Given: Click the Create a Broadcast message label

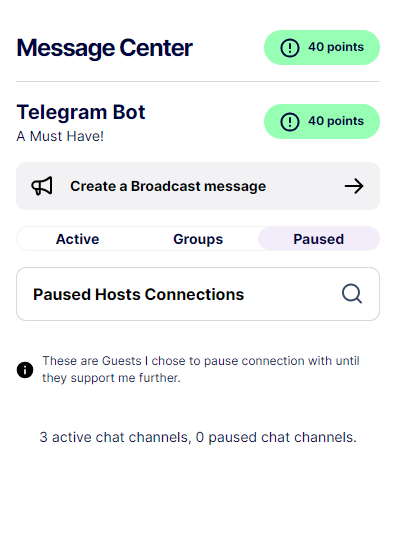Looking at the screenshot, I should (x=168, y=186).
